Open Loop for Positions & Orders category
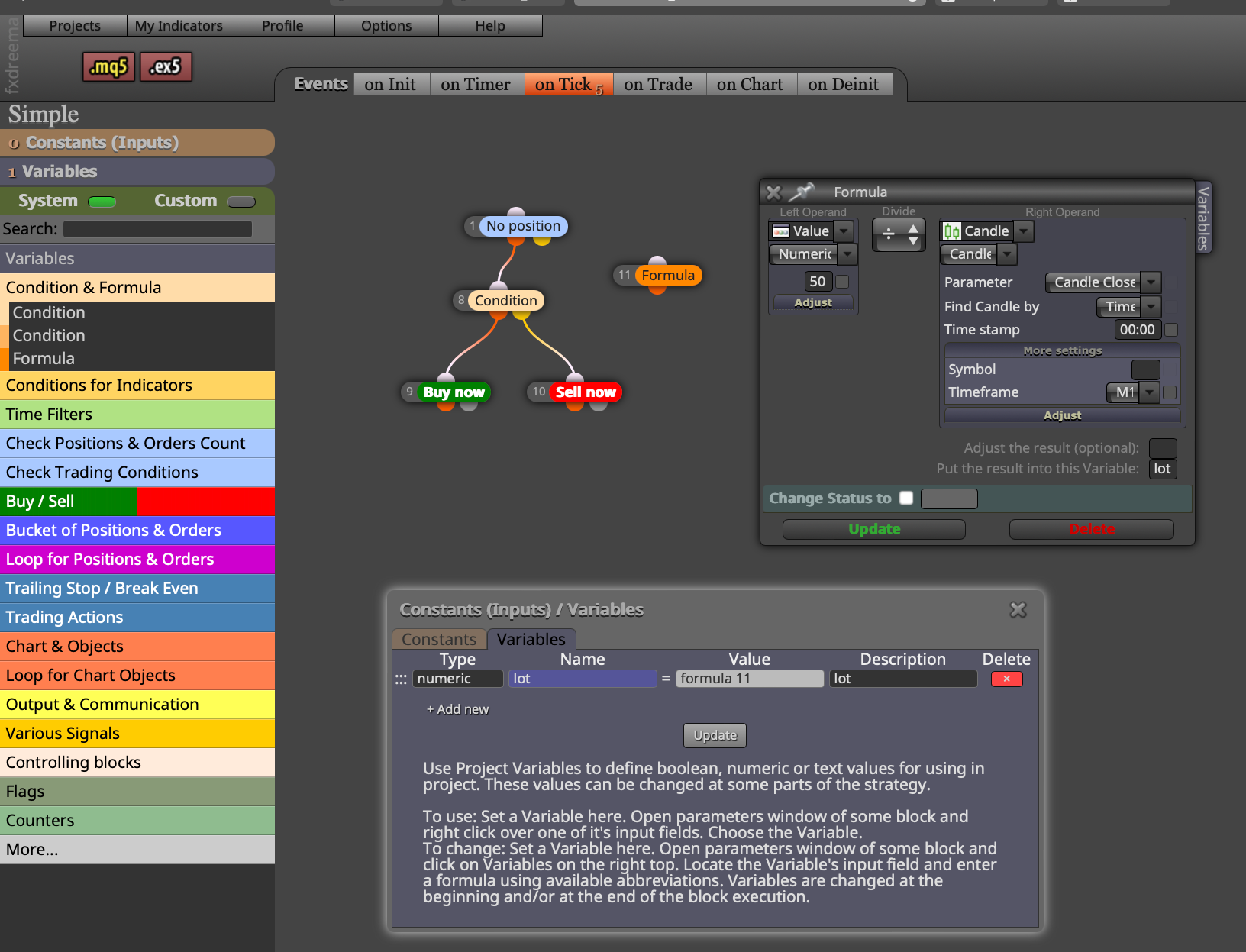1246x952 pixels. (x=137, y=560)
